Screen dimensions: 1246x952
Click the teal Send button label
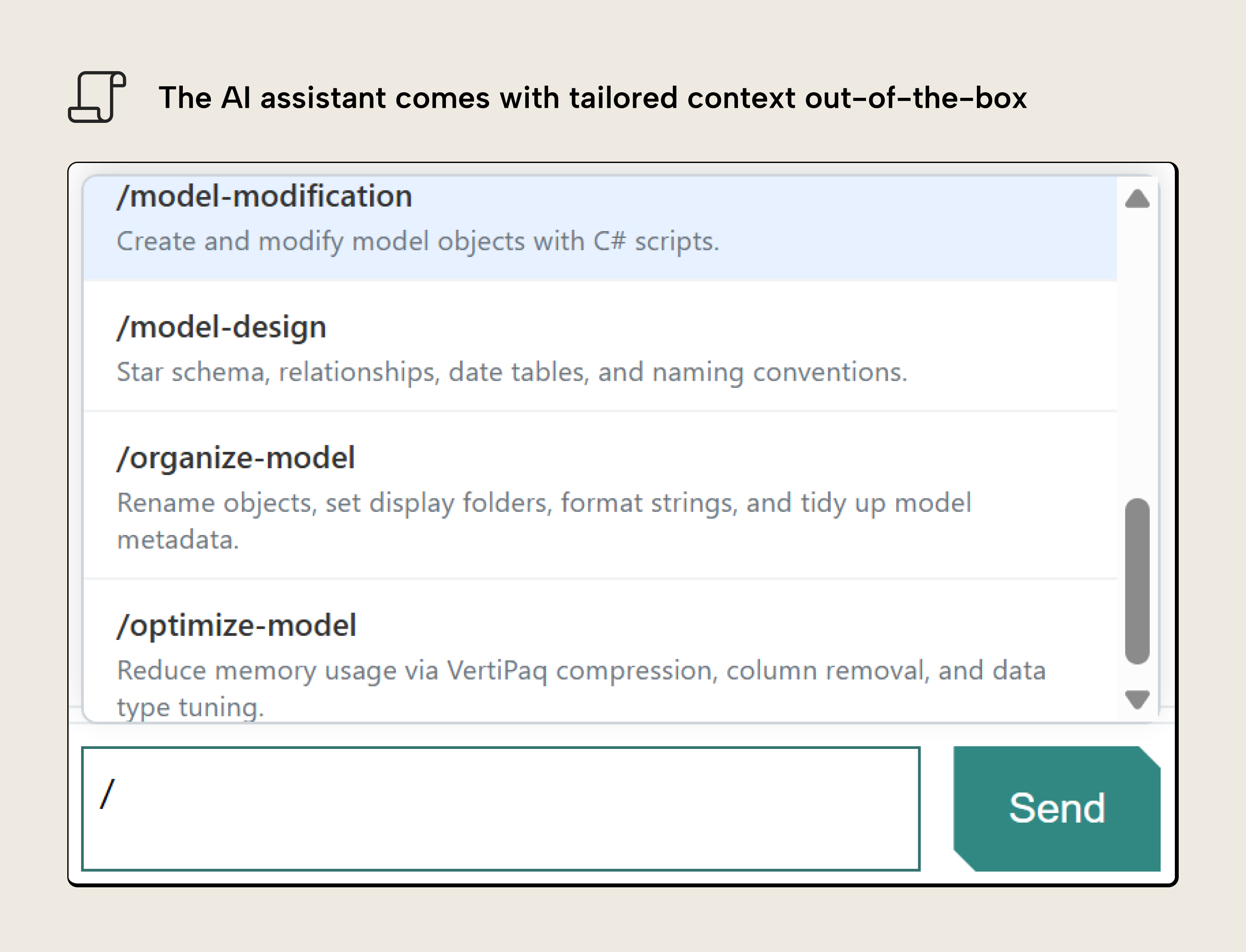[1058, 808]
